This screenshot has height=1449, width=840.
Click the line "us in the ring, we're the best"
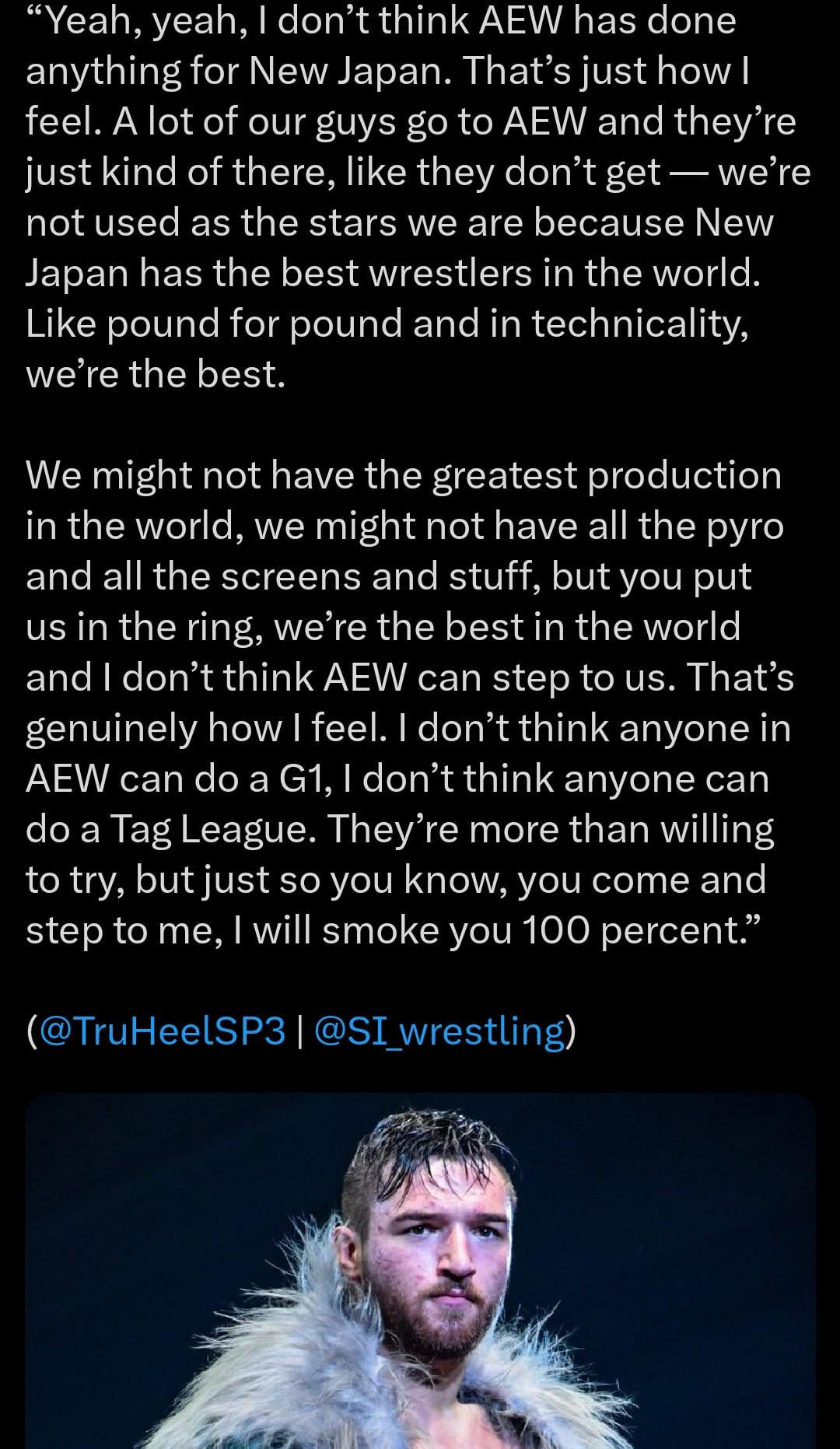[383, 628]
